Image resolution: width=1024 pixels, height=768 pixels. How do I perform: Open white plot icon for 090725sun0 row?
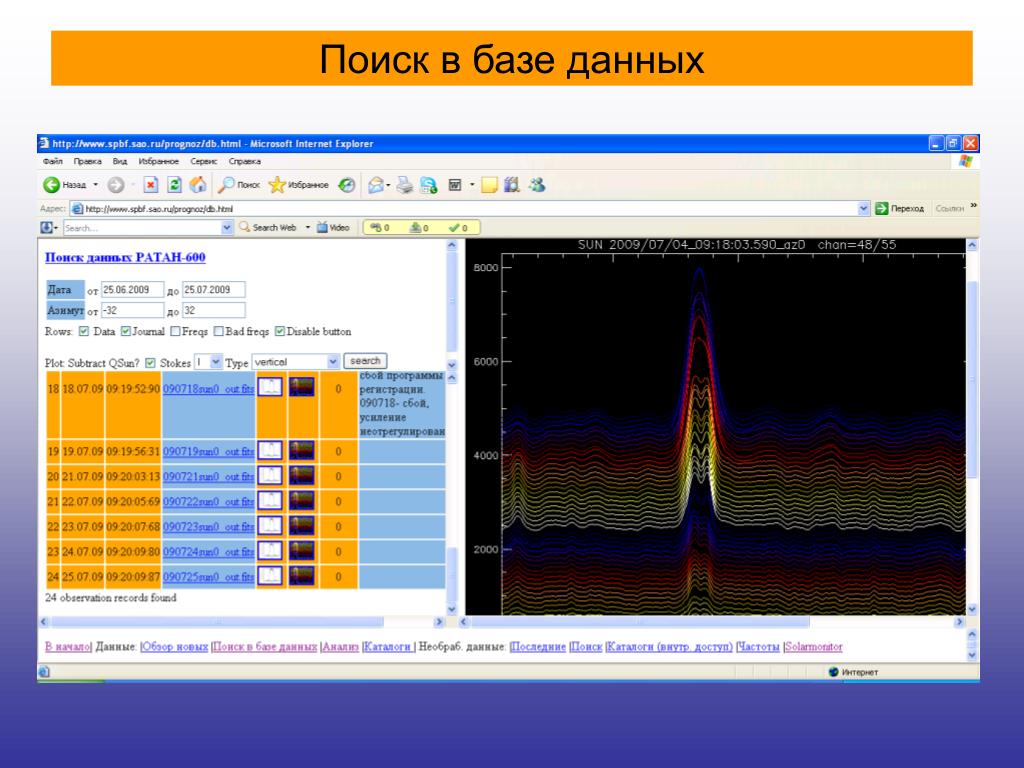270,576
